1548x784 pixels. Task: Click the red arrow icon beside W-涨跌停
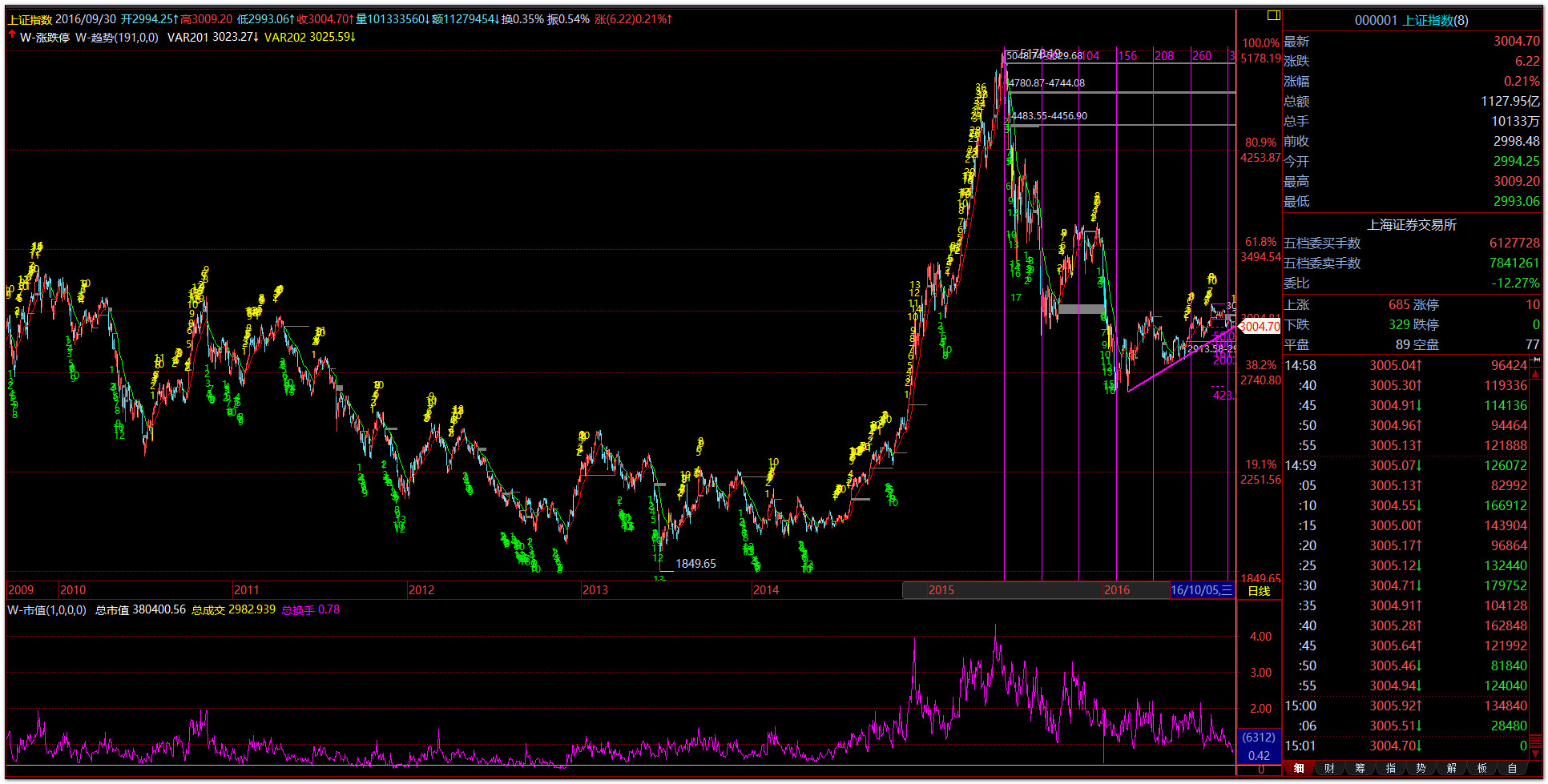click(x=12, y=35)
